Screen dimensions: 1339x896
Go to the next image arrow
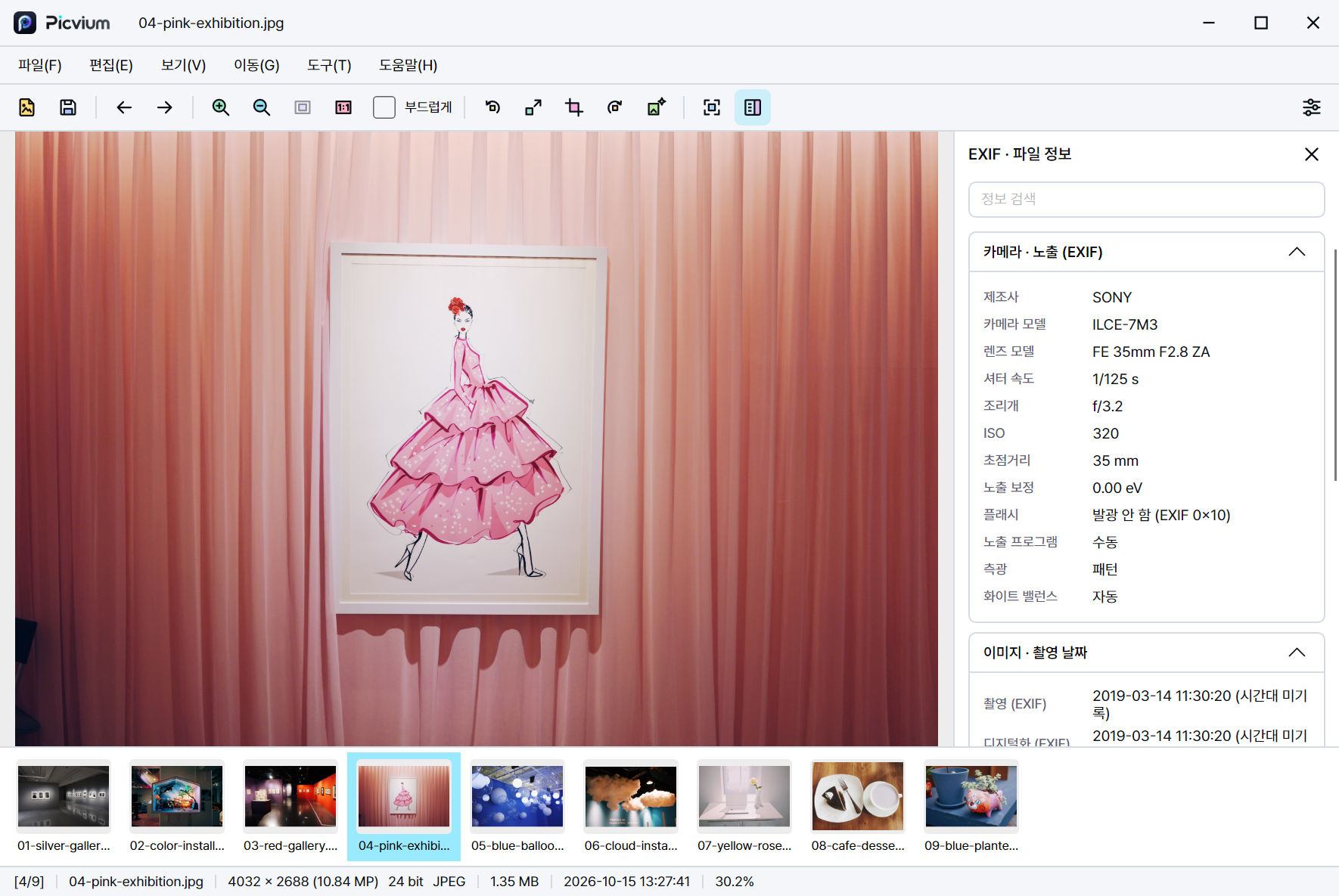165,107
